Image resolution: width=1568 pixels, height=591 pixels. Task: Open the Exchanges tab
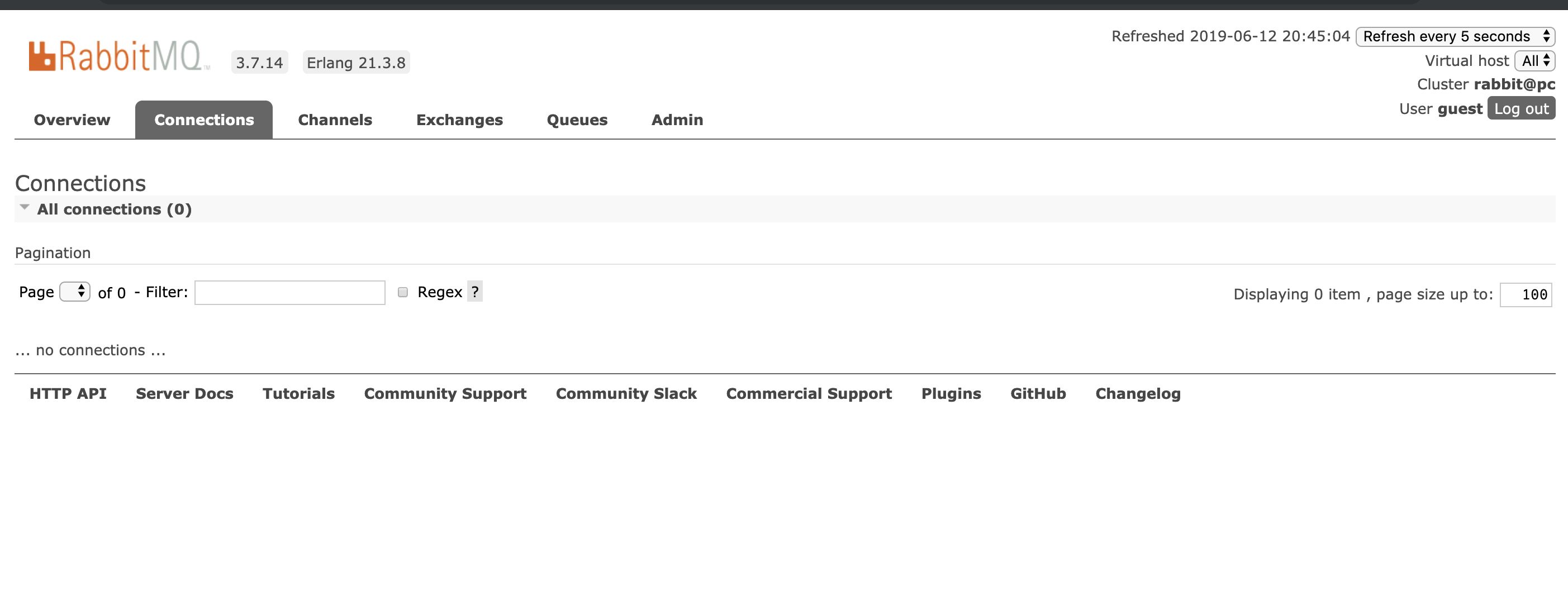point(459,120)
